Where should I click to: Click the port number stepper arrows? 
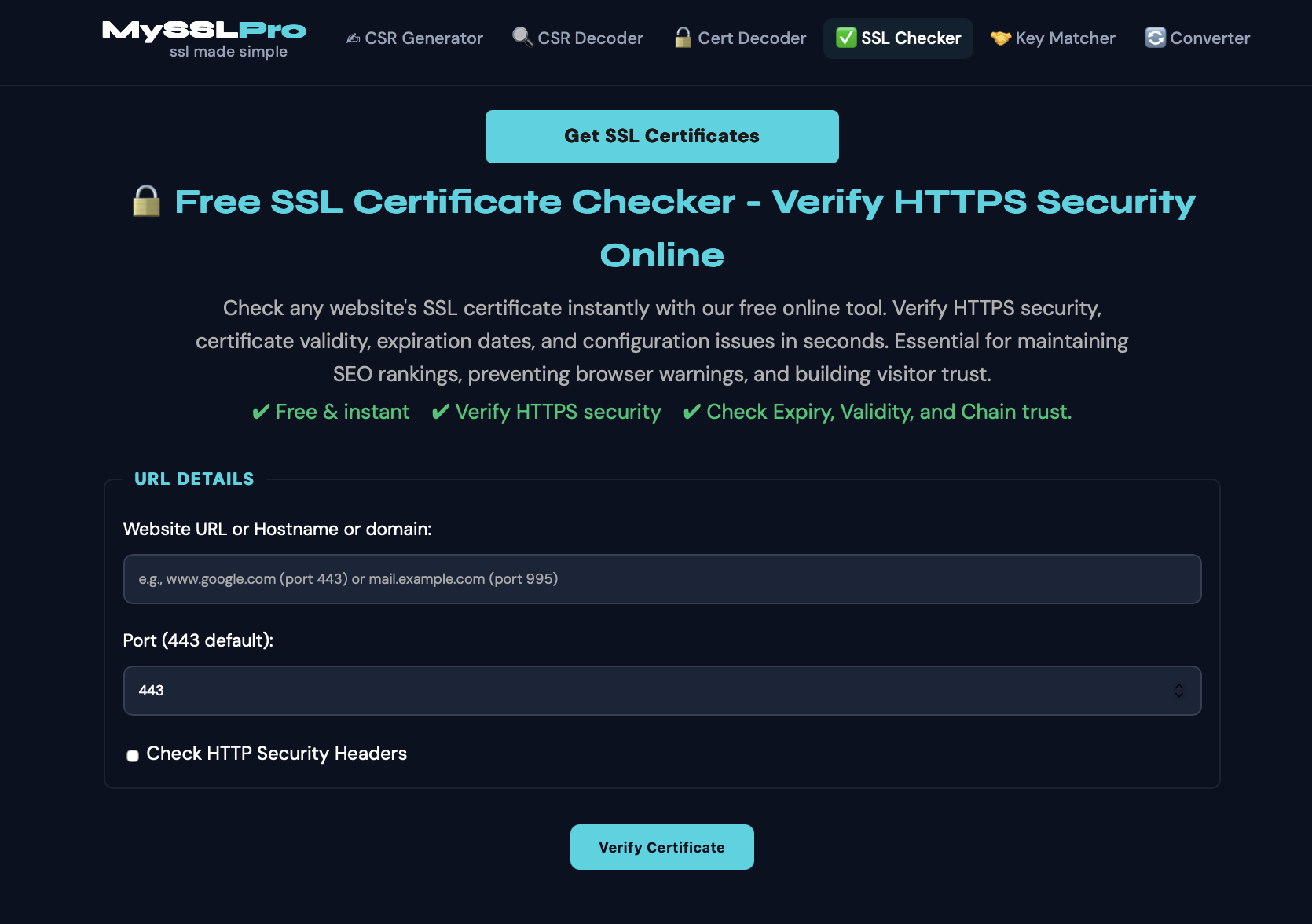coord(1179,691)
